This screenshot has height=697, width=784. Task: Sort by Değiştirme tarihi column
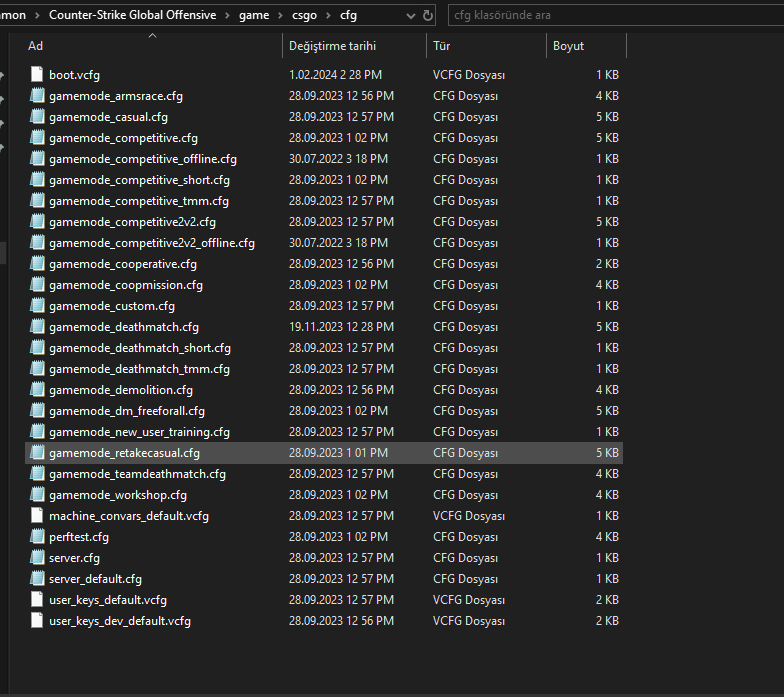pyautogui.click(x=354, y=46)
